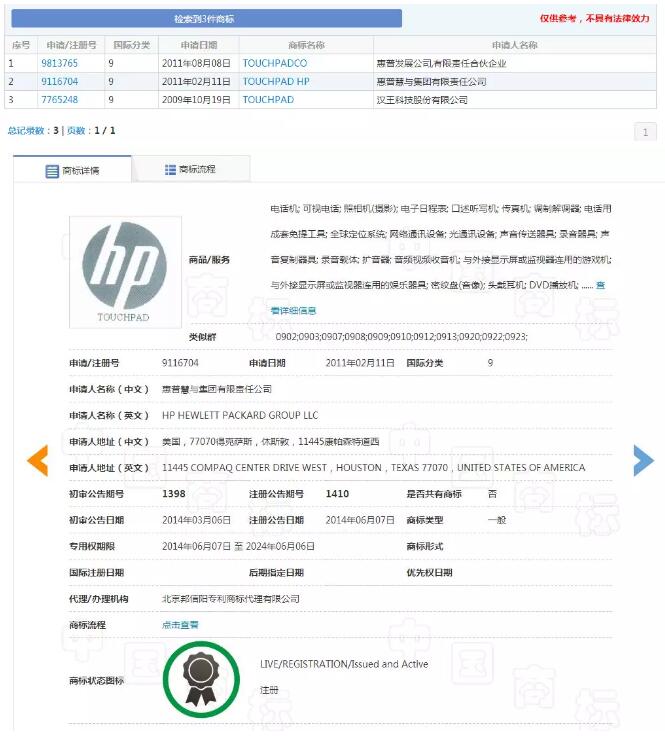The image size is (665, 736).
Task: Click the Chinese applicant address 美国,77070得克萨斯
Action: (x=270, y=442)
